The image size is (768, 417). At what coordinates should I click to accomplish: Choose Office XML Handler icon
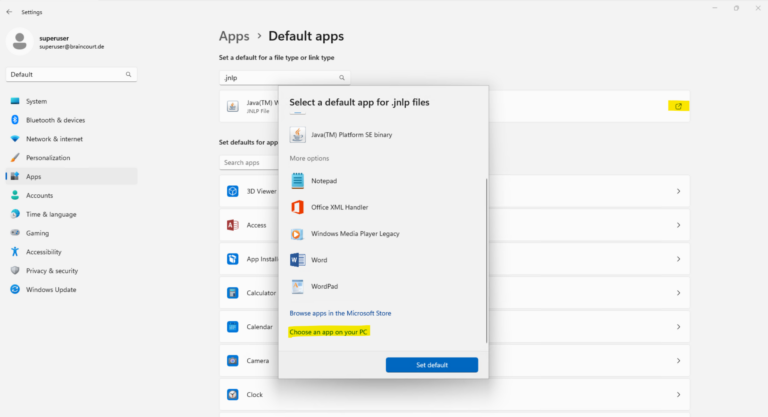click(297, 207)
